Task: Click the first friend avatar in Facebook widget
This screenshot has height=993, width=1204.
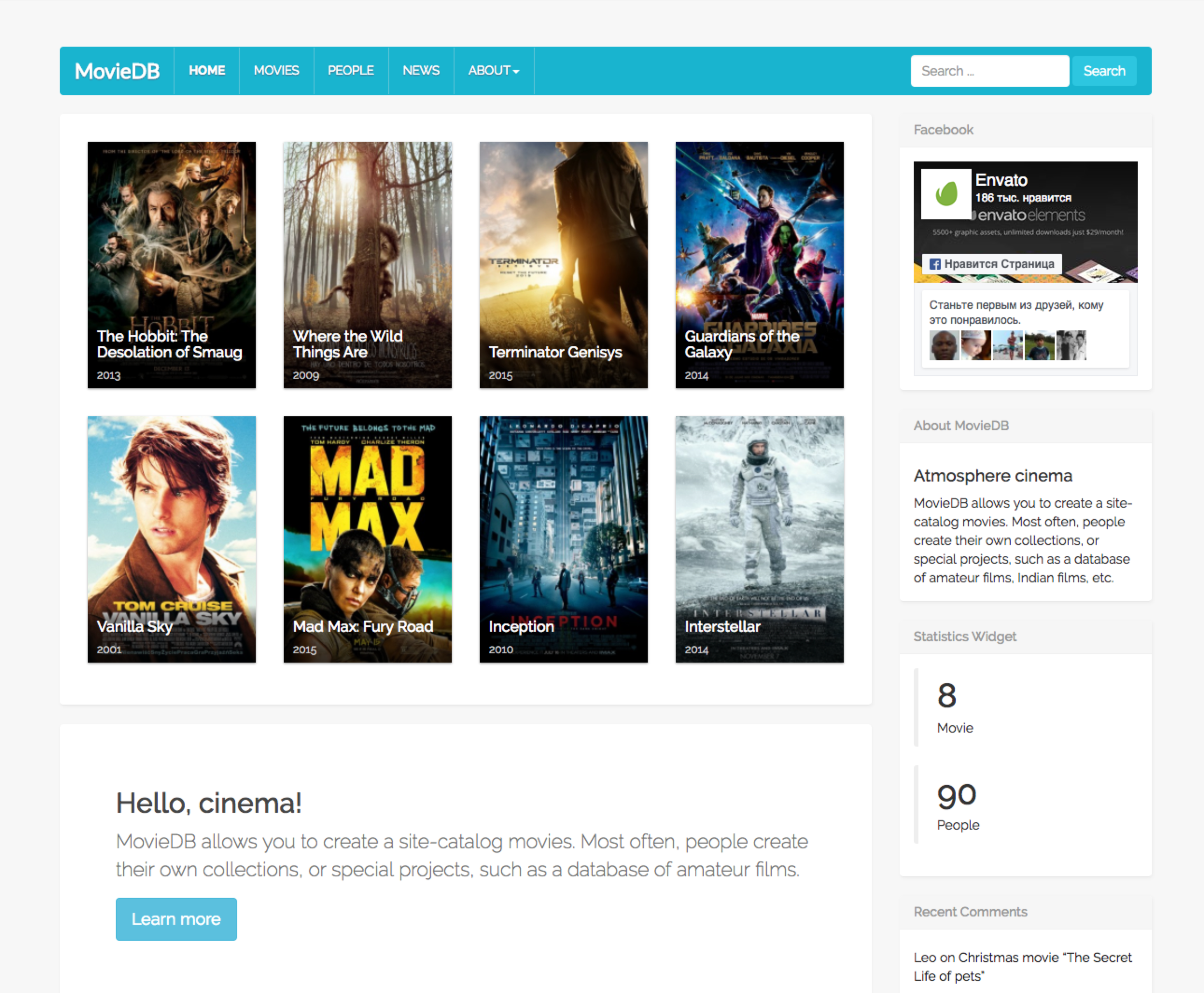Action: [945, 345]
